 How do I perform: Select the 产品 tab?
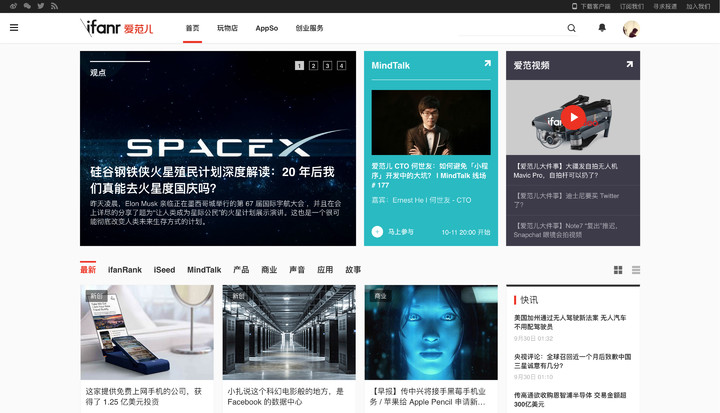tap(241, 270)
